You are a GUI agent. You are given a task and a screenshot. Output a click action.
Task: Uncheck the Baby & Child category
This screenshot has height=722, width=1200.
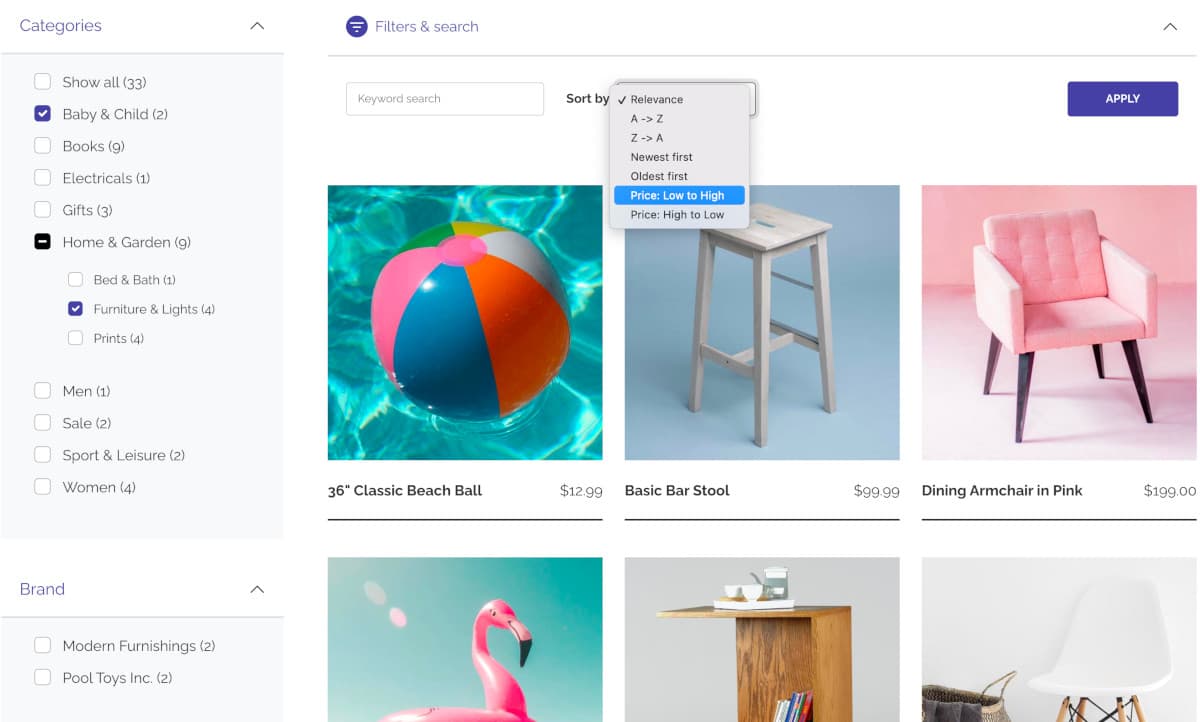click(43, 114)
